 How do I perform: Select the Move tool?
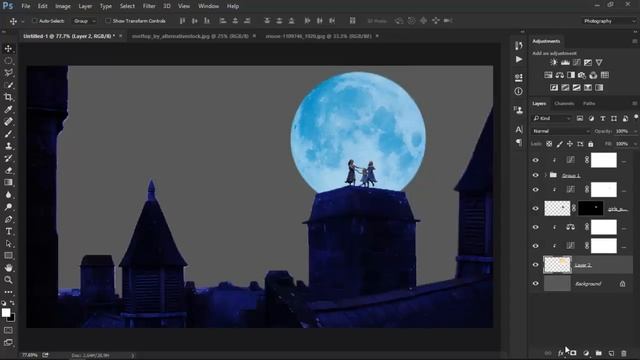click(x=8, y=49)
